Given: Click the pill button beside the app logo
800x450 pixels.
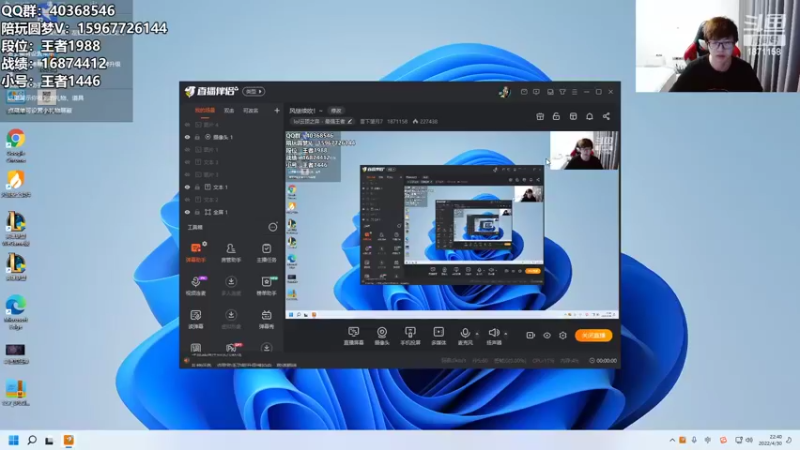Looking at the screenshot, I should click(254, 92).
